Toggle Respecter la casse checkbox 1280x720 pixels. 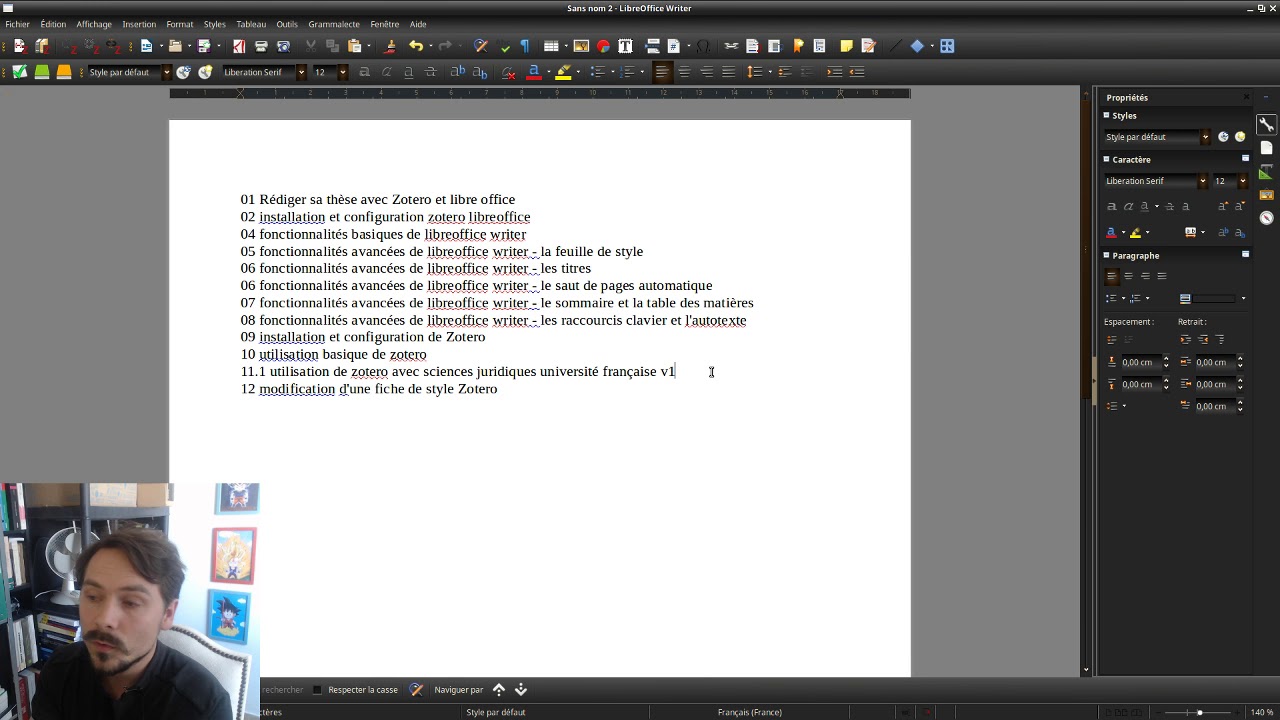[x=317, y=689]
